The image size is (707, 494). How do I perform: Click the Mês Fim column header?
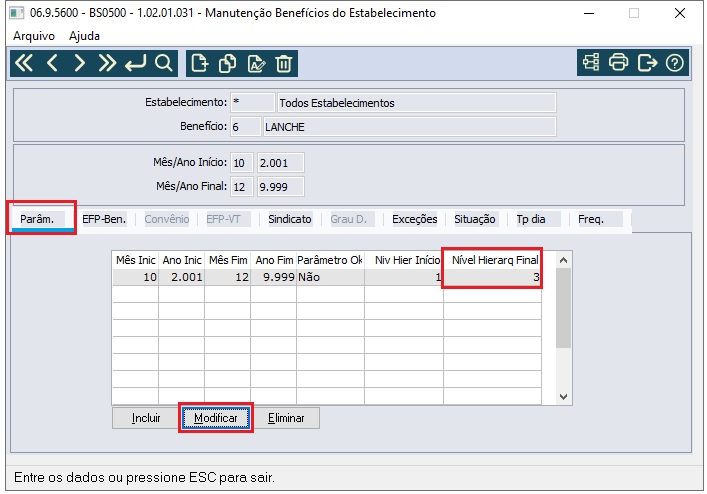(228, 260)
